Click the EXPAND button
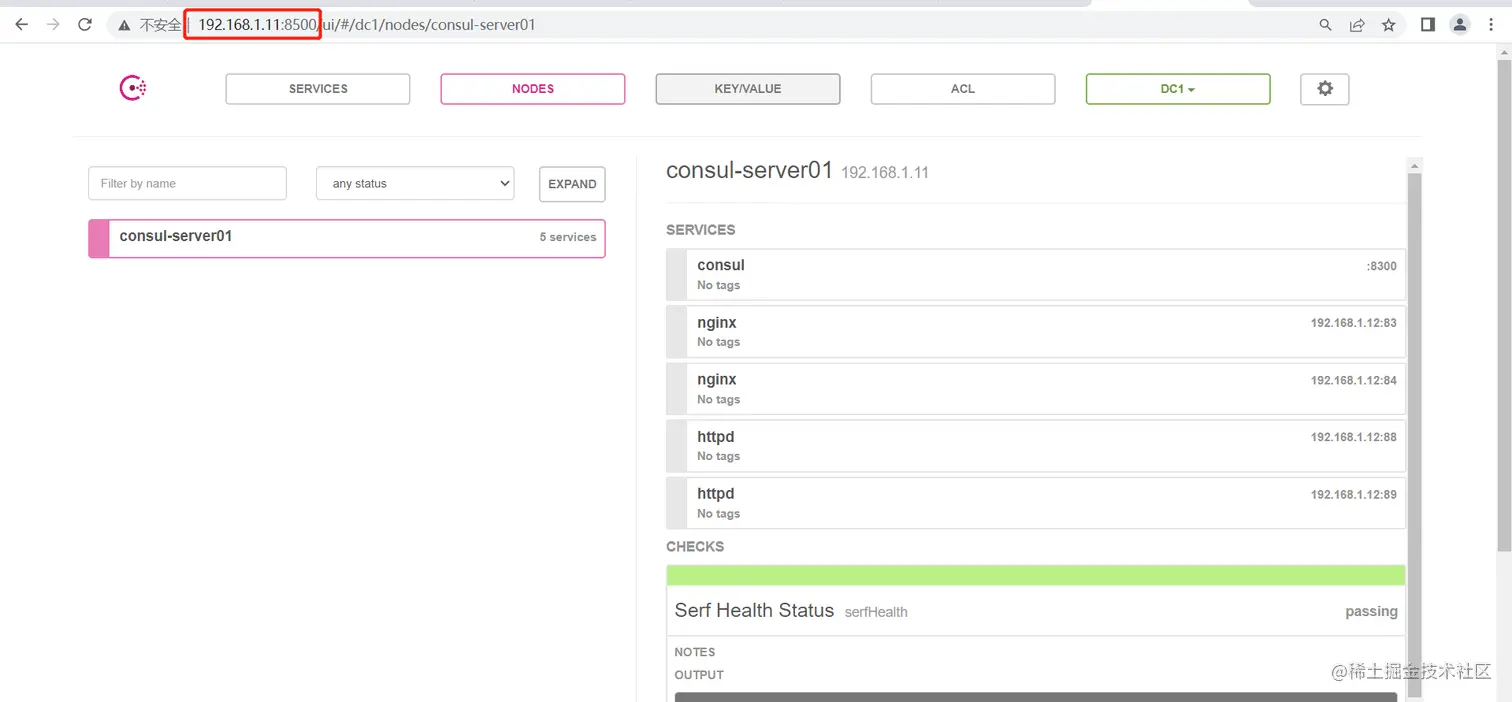 (x=572, y=184)
